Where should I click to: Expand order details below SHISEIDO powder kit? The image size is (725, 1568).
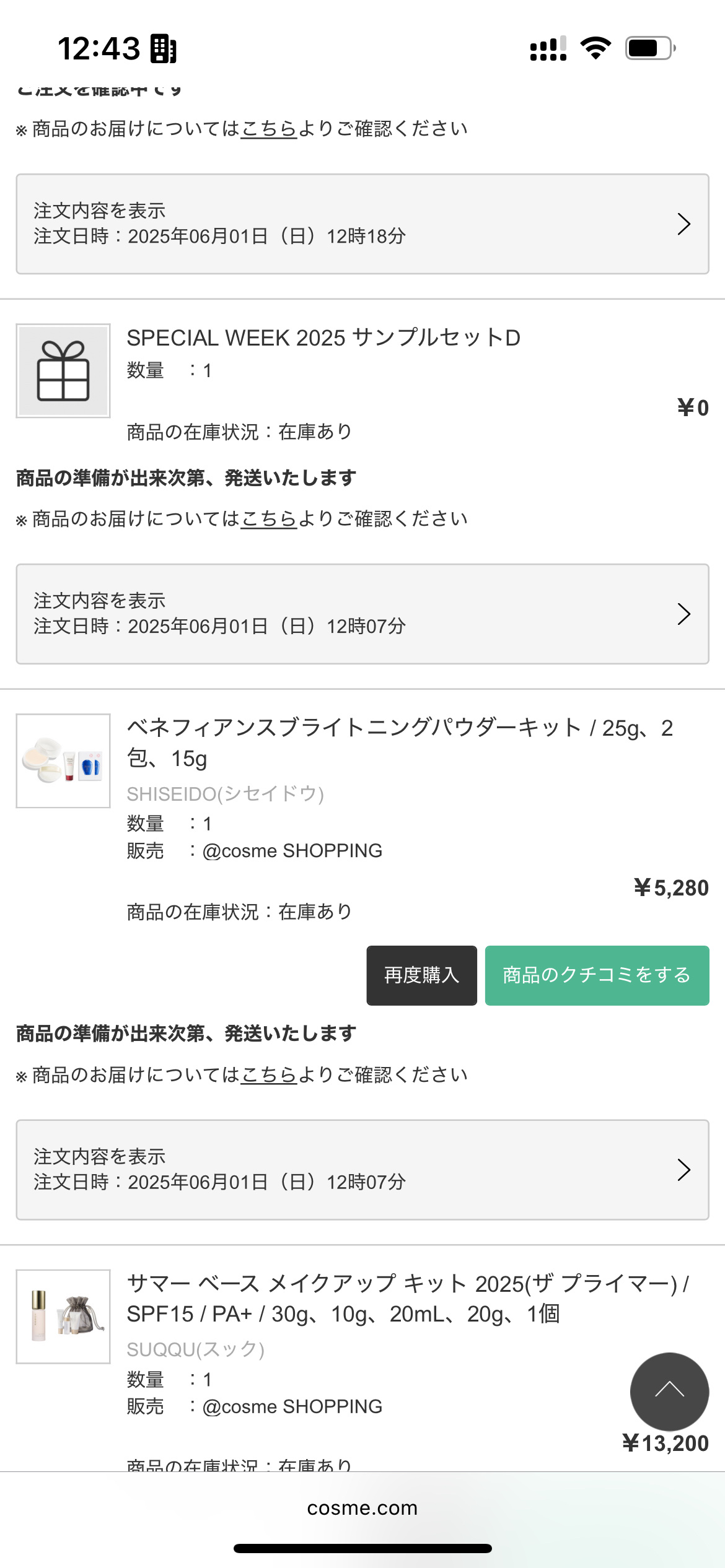tap(362, 1169)
